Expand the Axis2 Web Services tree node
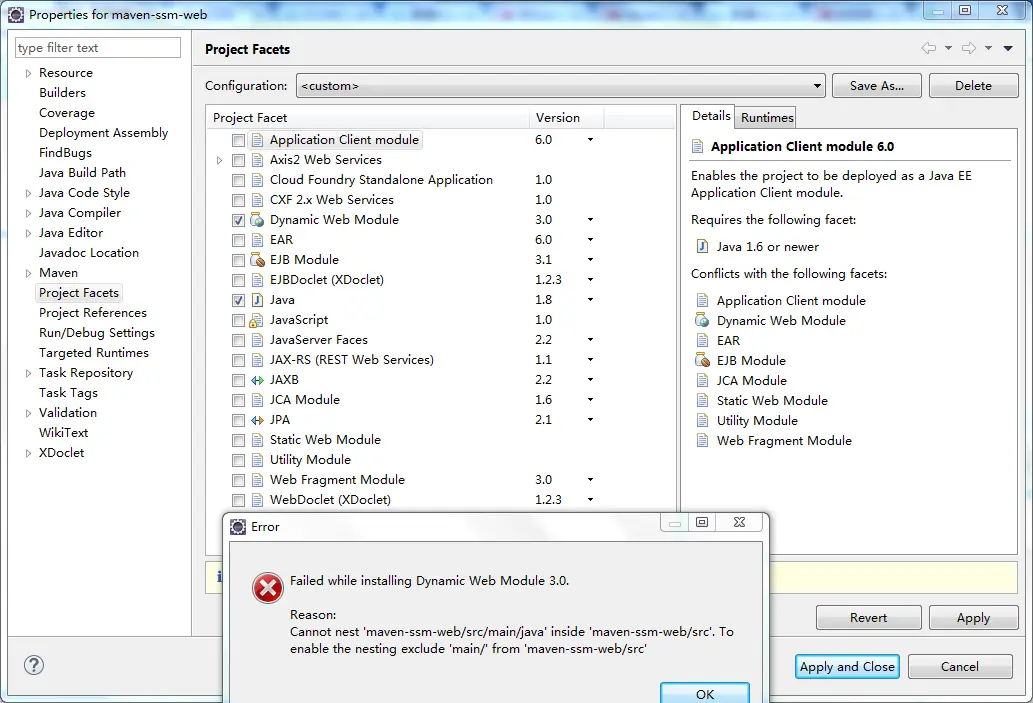This screenshot has width=1033, height=703. (x=219, y=160)
